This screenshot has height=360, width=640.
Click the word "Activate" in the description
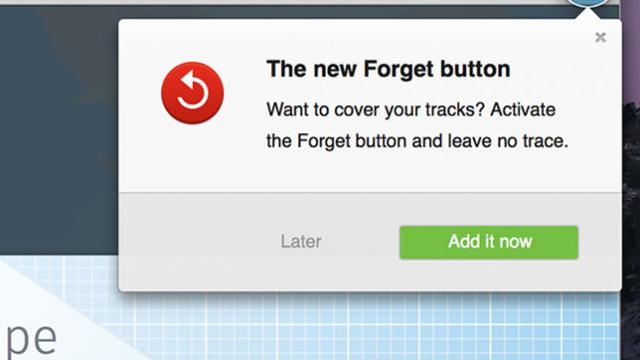tap(523, 109)
